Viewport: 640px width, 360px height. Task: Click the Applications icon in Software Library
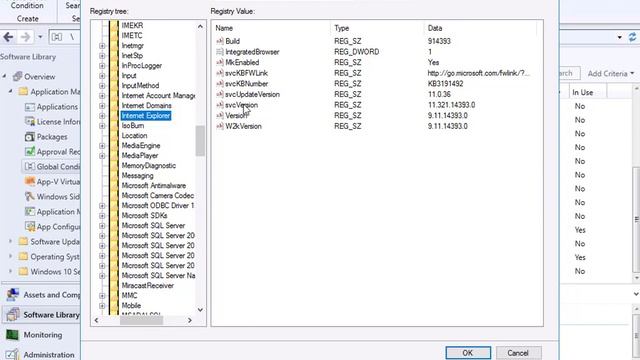(29, 107)
